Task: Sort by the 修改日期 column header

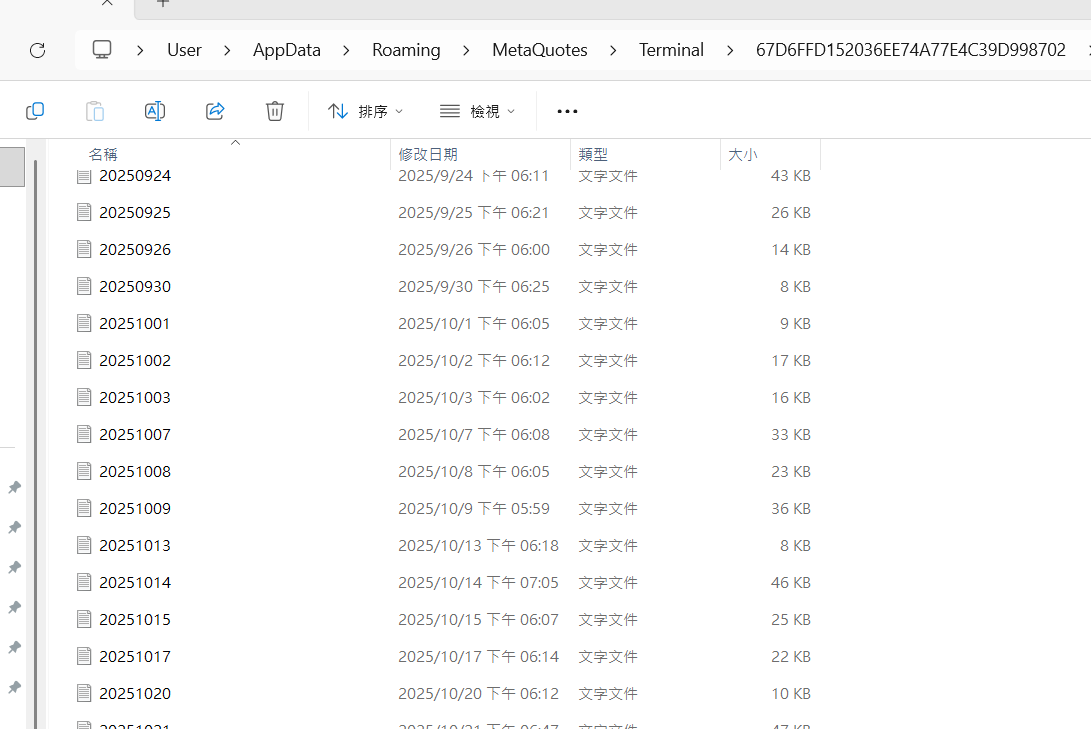Action: 428,154
